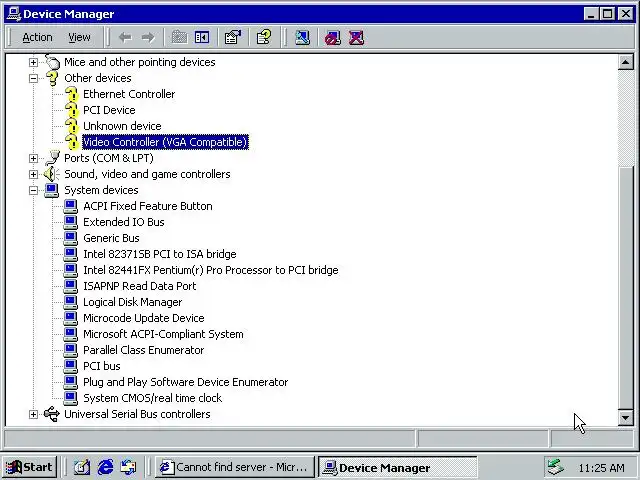Viewport: 640px width, 480px height.
Task: Open the Start menu
Action: coord(29,467)
